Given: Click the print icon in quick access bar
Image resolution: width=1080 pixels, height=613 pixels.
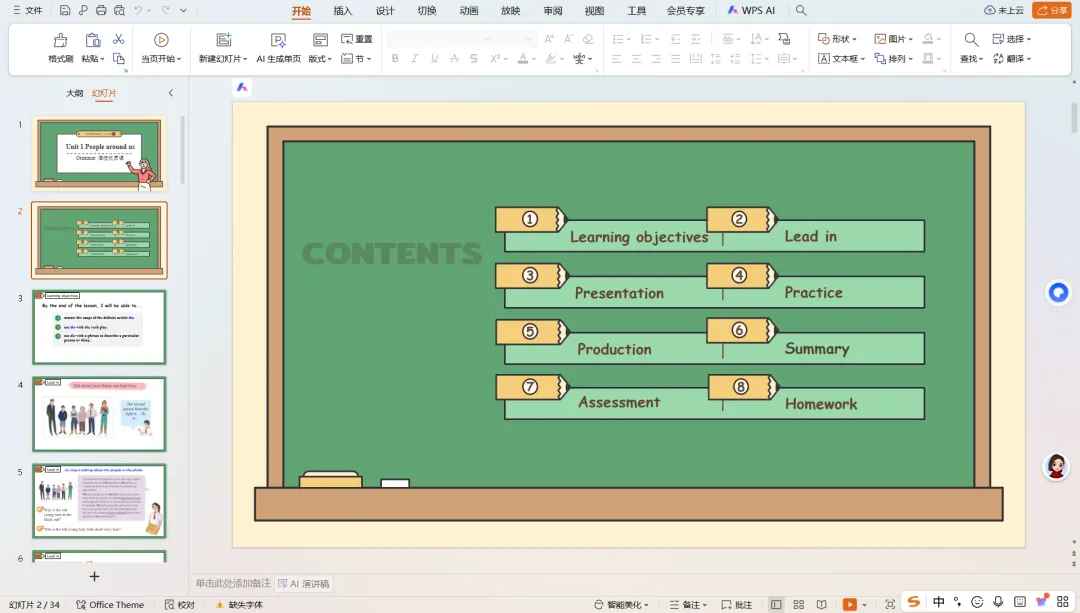Looking at the screenshot, I should [x=101, y=11].
